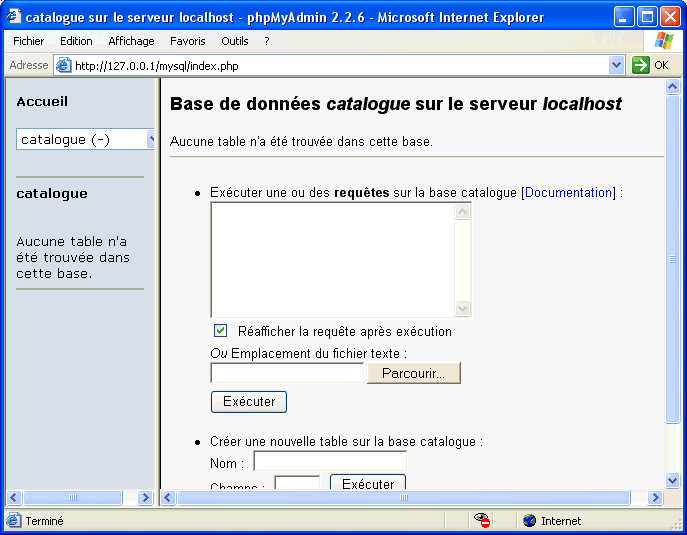
Task: Open the Accueil link in sidebar
Action: 42,102
